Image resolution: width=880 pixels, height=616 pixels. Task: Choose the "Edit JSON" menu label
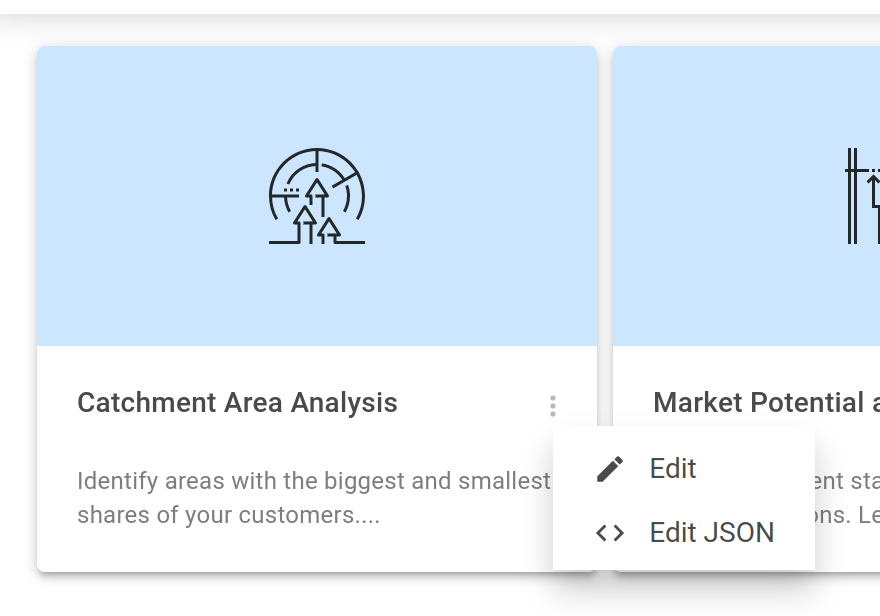coord(711,533)
